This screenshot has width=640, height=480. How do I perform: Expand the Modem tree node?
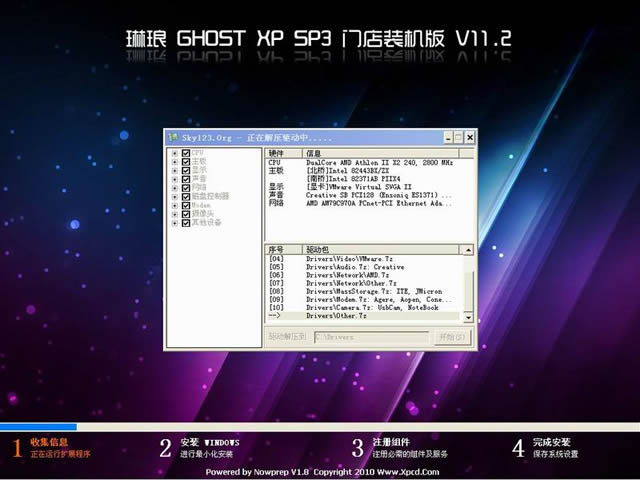175,205
